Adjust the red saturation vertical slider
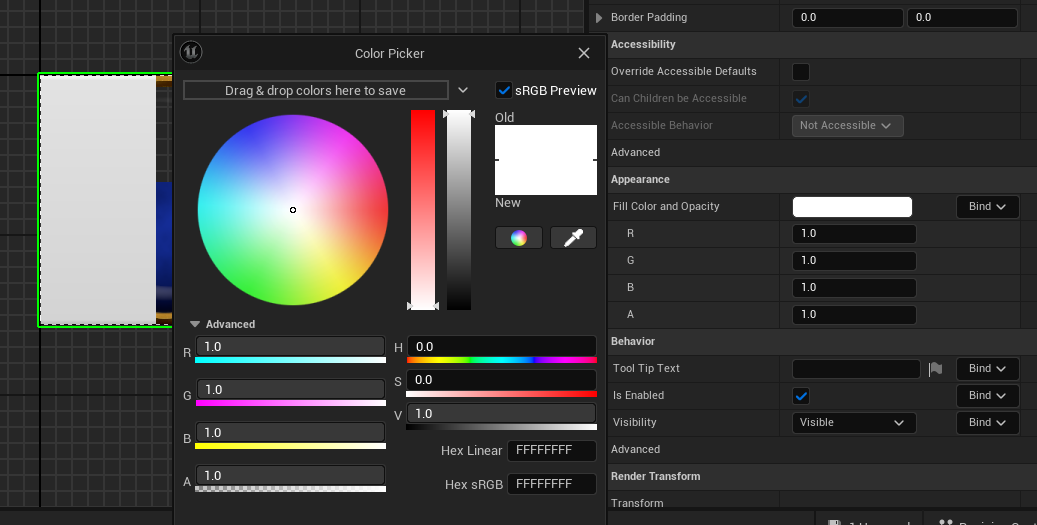 (423, 210)
